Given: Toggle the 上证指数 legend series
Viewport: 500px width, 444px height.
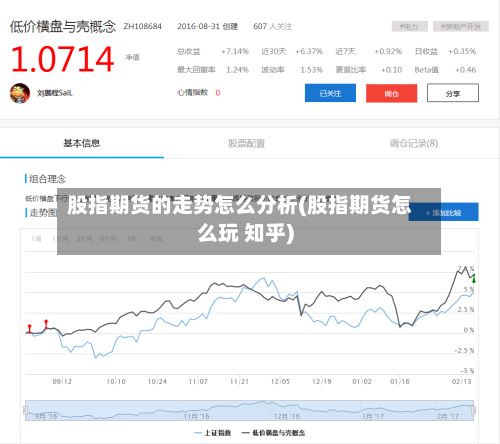Looking at the screenshot, I should pyautogui.click(x=212, y=433).
